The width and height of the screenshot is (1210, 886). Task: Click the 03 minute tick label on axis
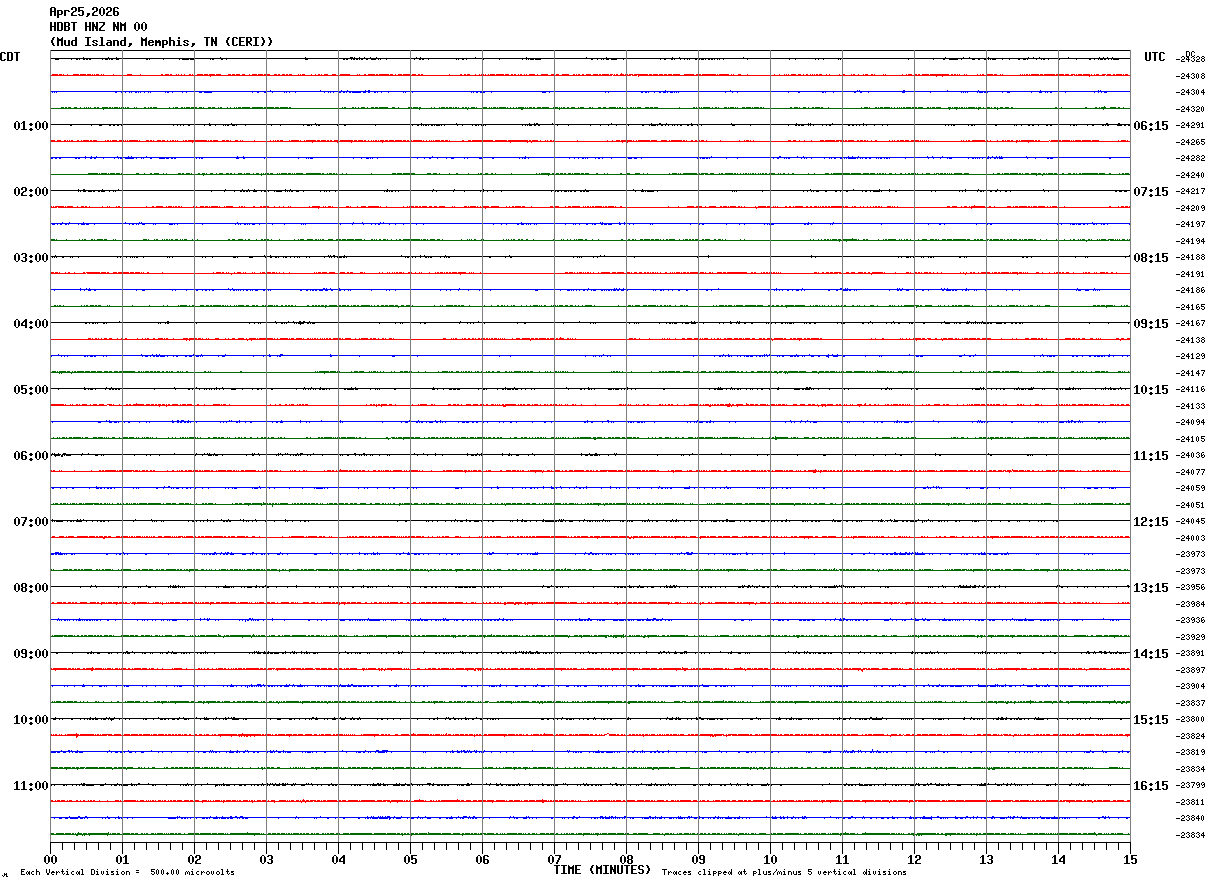pos(266,860)
